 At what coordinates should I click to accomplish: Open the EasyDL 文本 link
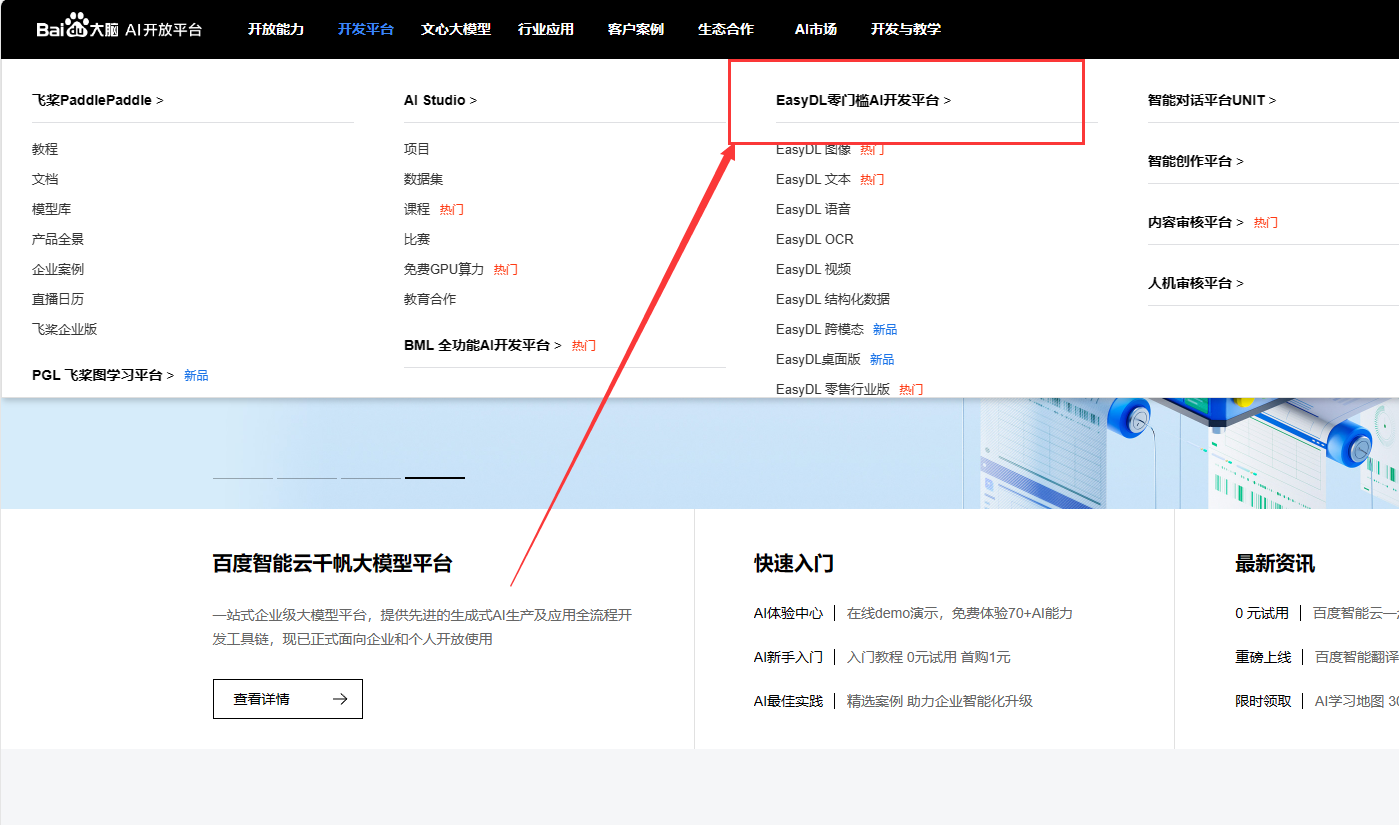813,179
